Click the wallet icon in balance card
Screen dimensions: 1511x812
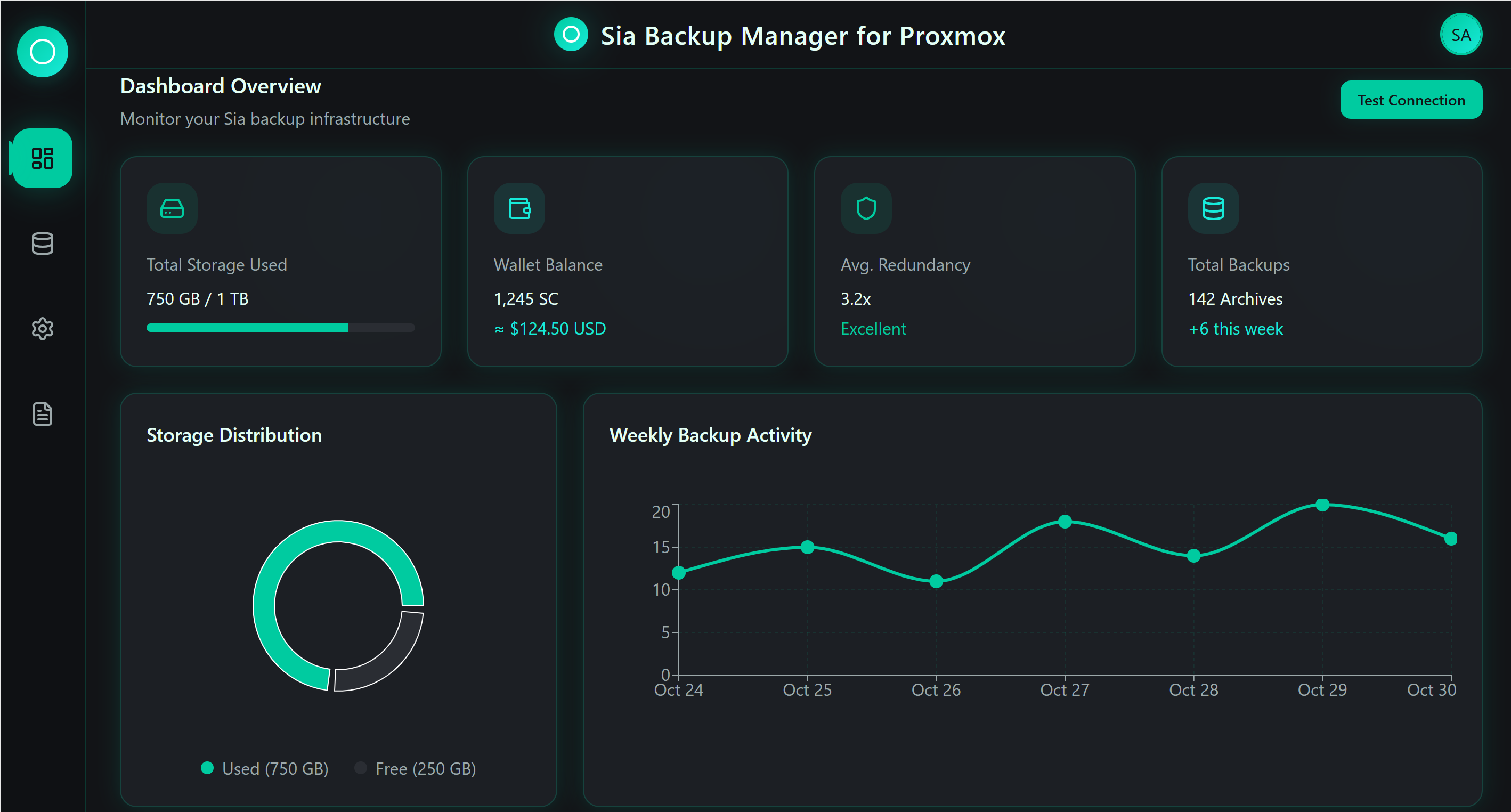519,208
